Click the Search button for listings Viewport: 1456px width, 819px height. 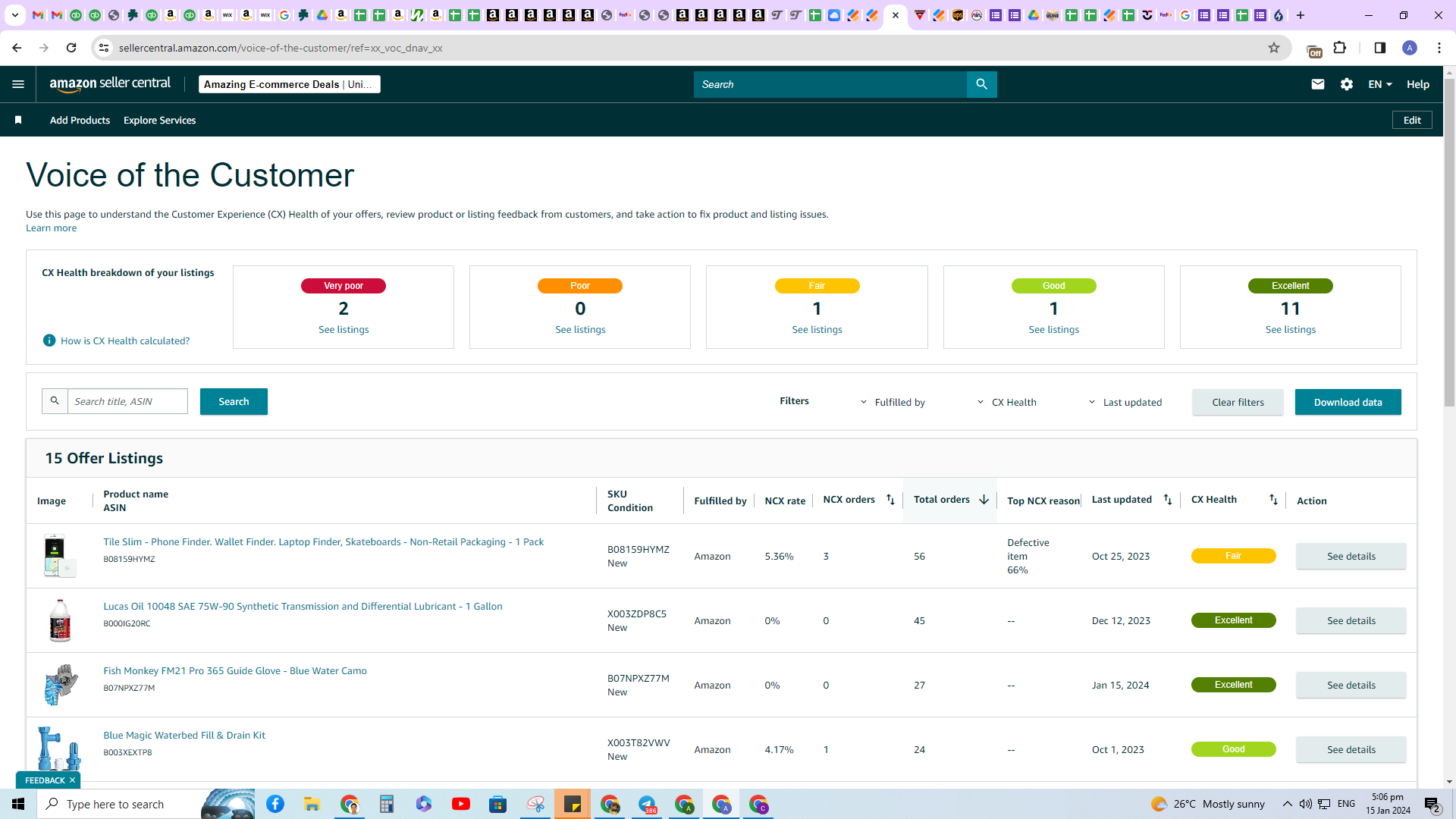click(234, 401)
